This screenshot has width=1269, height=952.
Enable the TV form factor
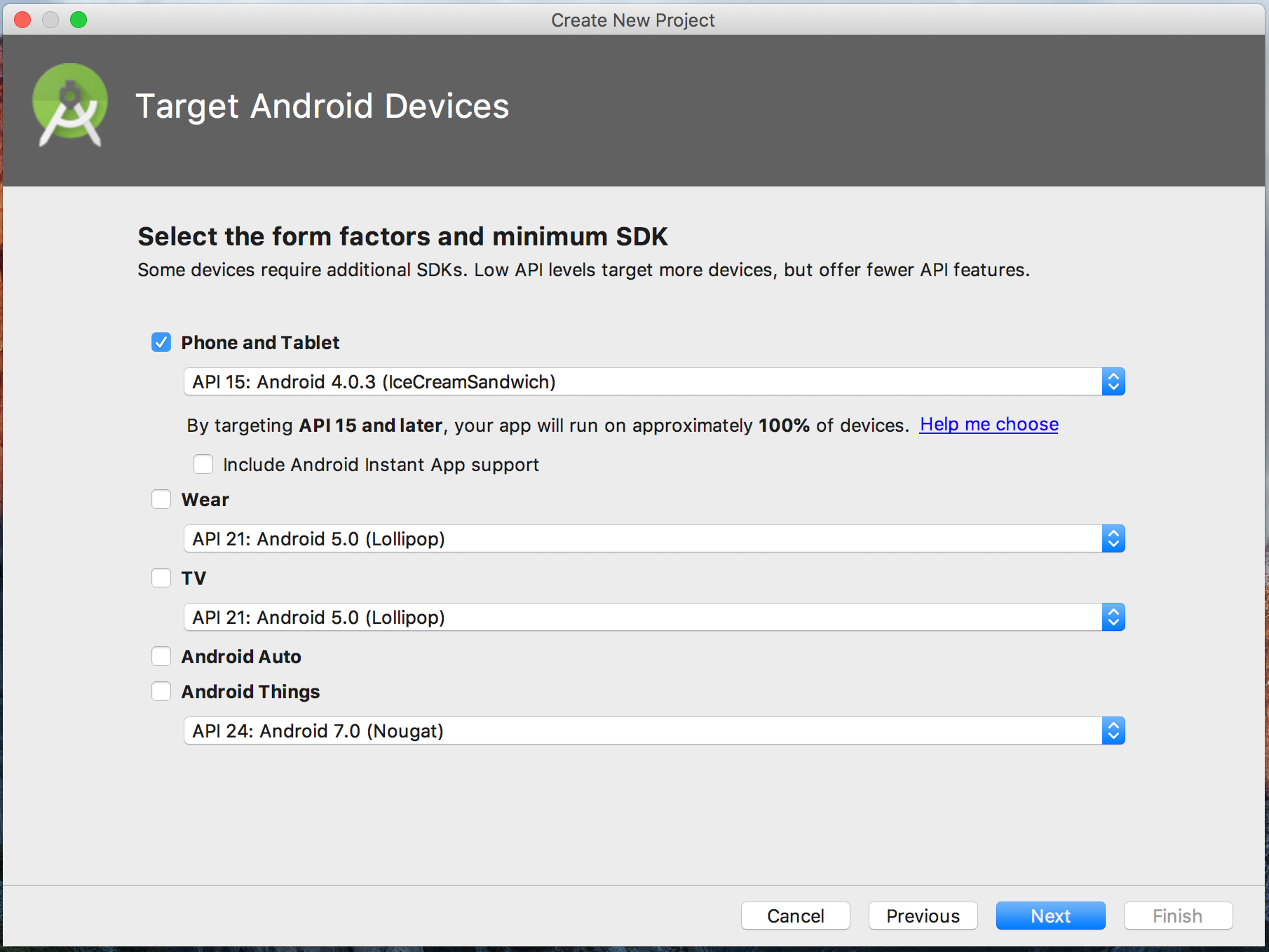[x=161, y=578]
